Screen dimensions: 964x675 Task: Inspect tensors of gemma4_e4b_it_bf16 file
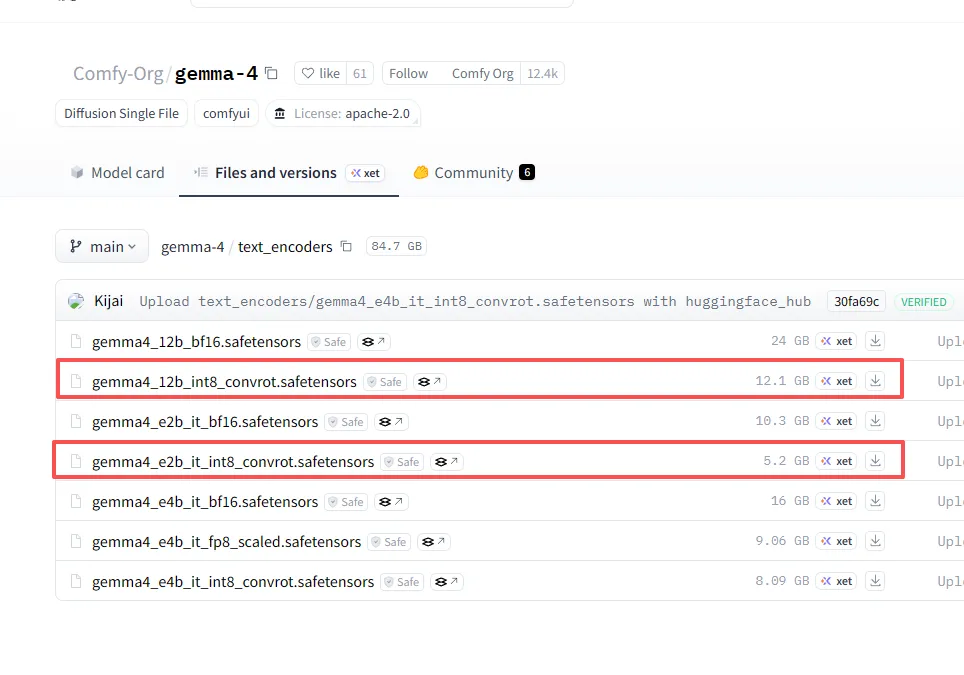(x=390, y=502)
